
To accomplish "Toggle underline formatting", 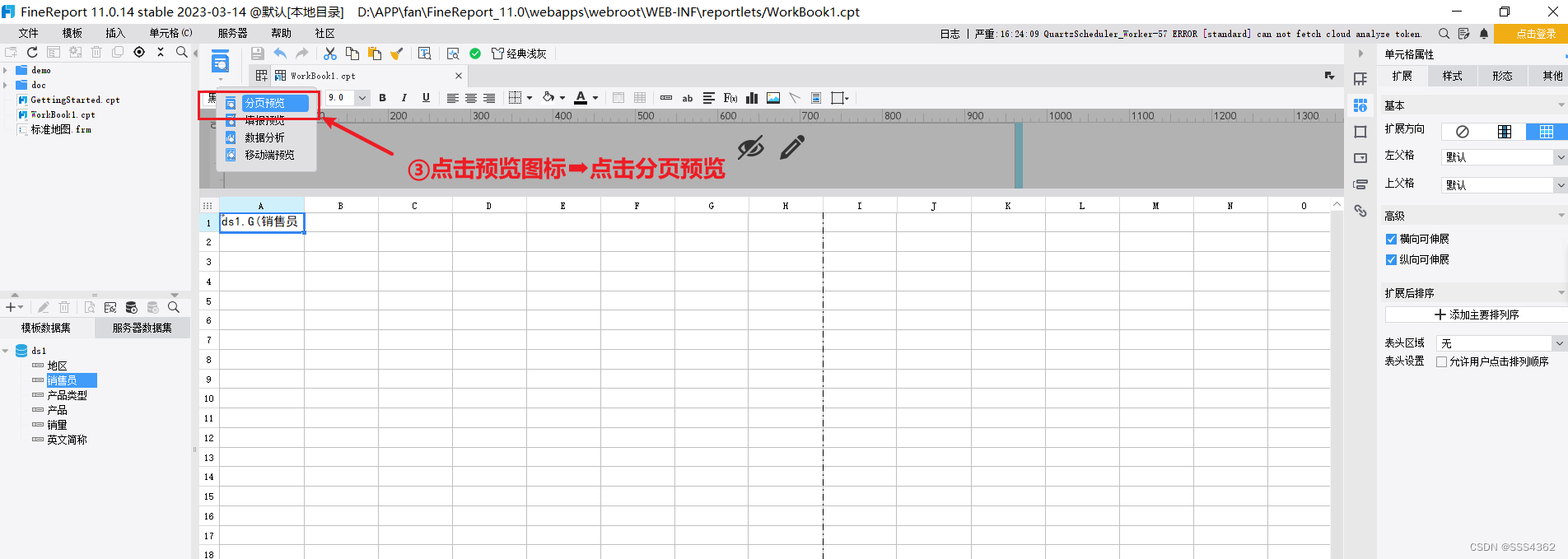I will 426,98.
